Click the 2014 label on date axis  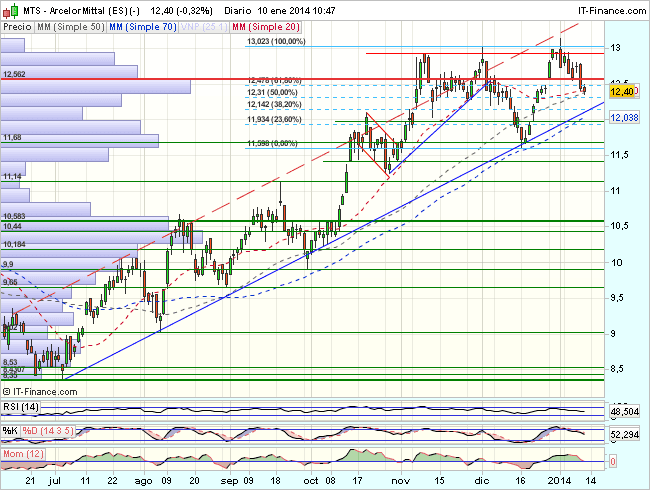point(560,481)
